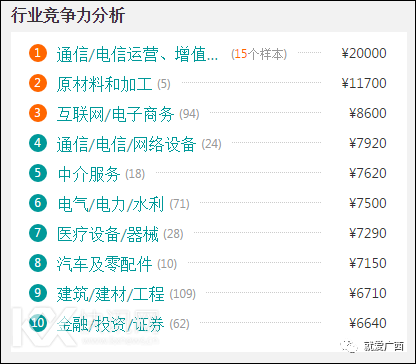This screenshot has width=416, height=364.
Task: Open 汽车及零配件 industry link
Action: click(105, 264)
